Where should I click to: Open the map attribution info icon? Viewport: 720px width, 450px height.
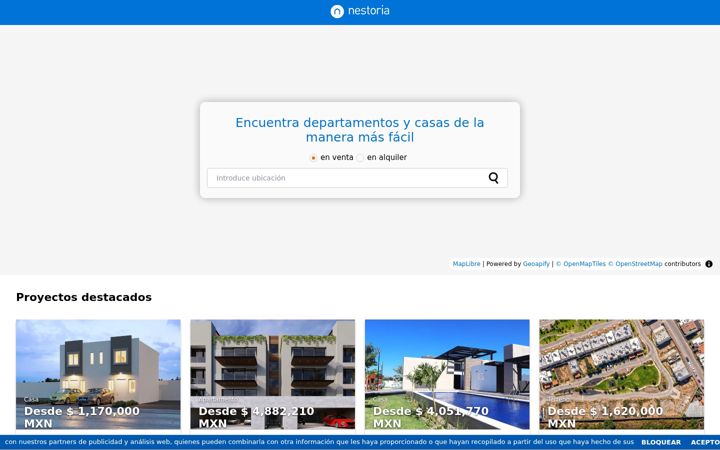point(709,264)
